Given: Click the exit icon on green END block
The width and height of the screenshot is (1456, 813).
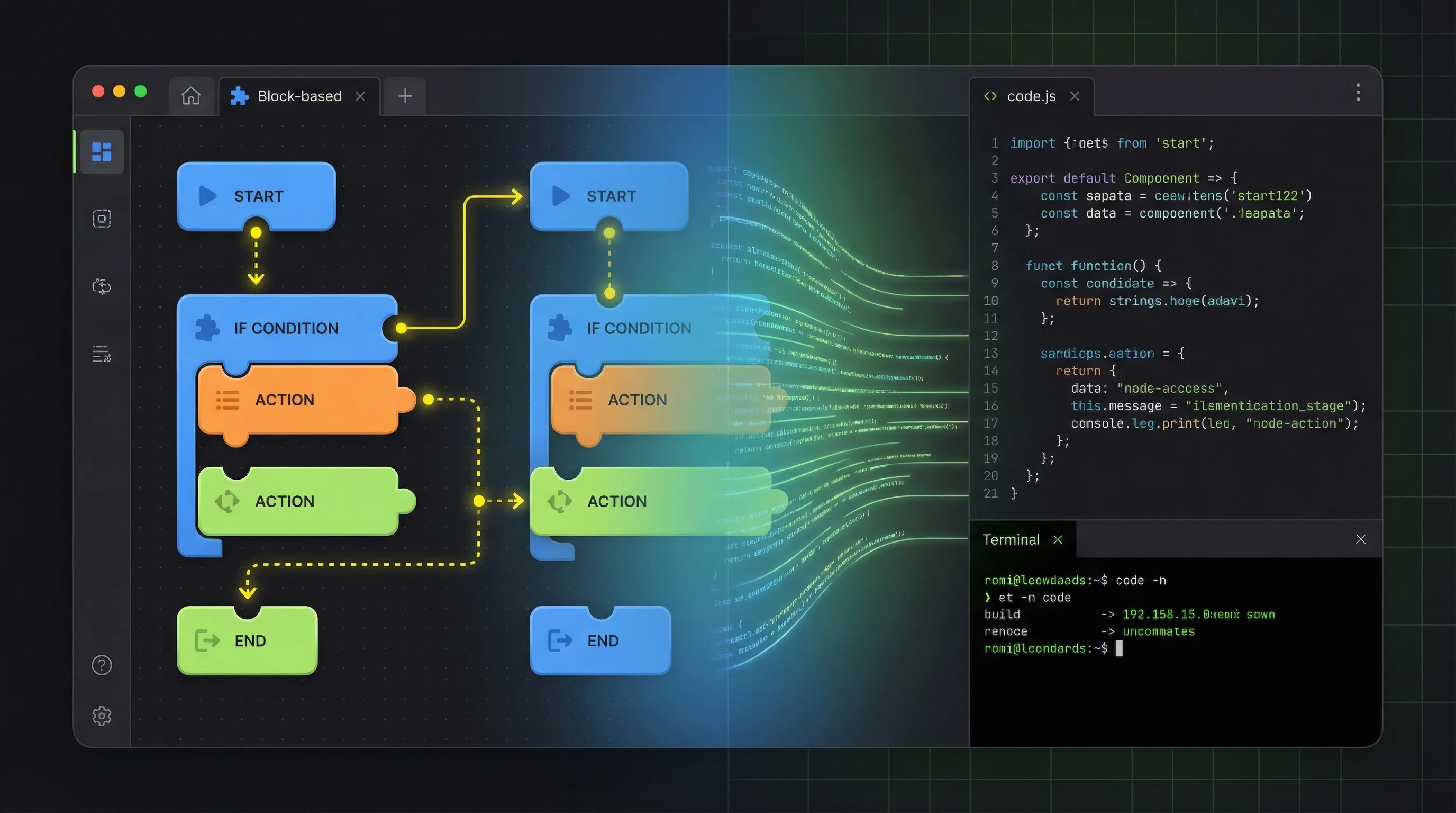Looking at the screenshot, I should click(x=207, y=640).
